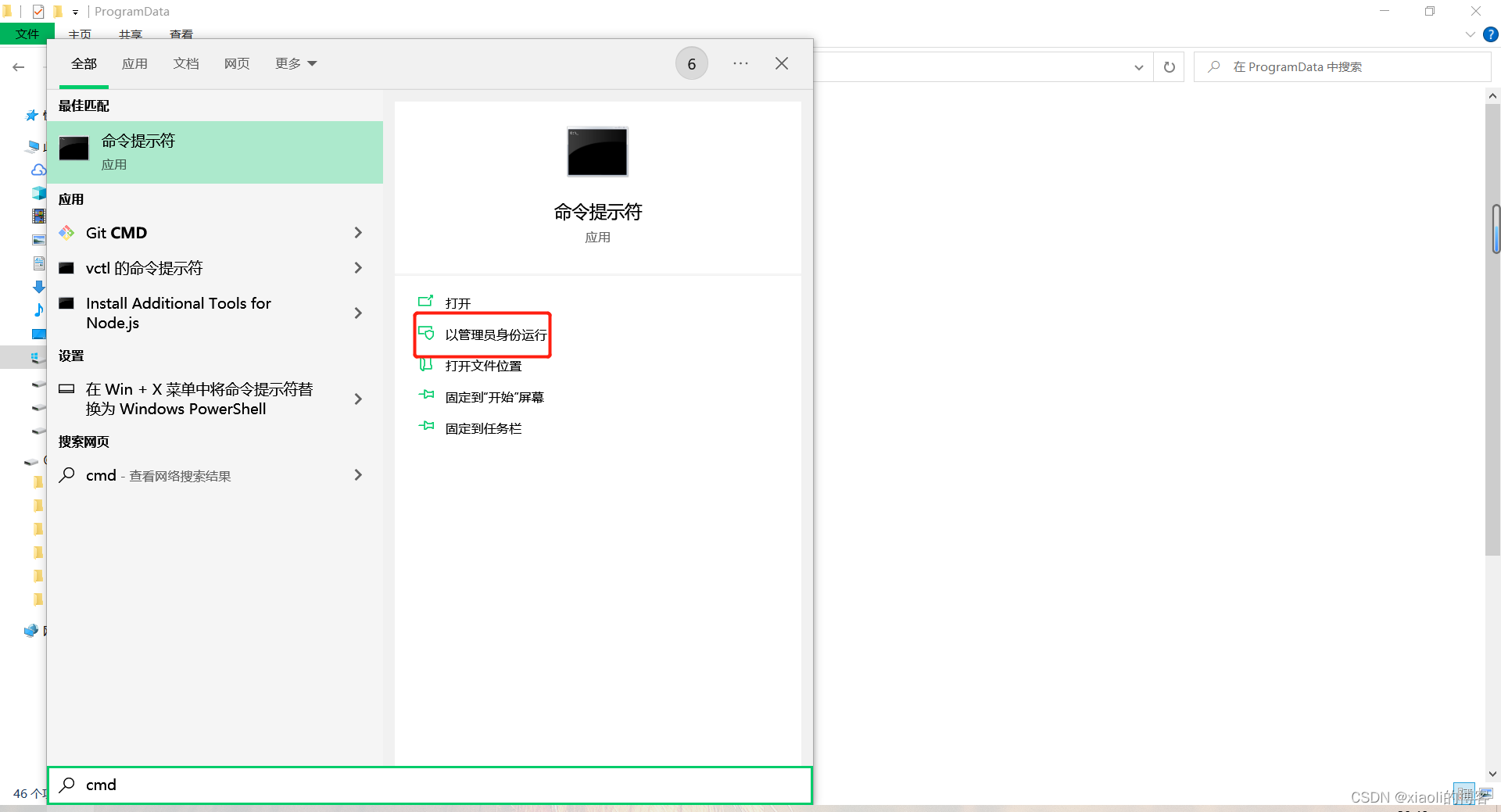The height and width of the screenshot is (812, 1501).
Task: Click the Back arrow in File Explorer
Action: pos(19,67)
